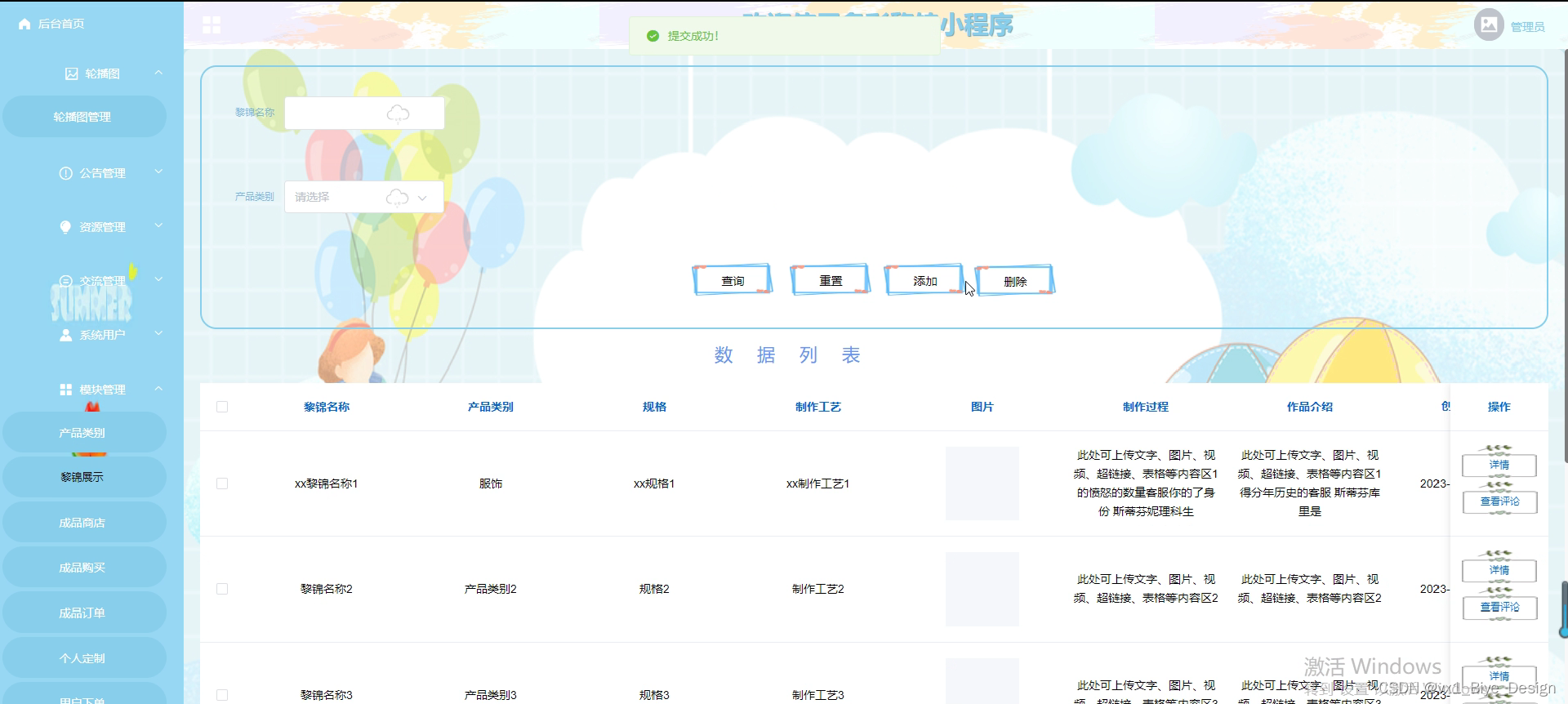
Task: Check the row checkbox for 黎锦名称3
Action: (x=222, y=695)
